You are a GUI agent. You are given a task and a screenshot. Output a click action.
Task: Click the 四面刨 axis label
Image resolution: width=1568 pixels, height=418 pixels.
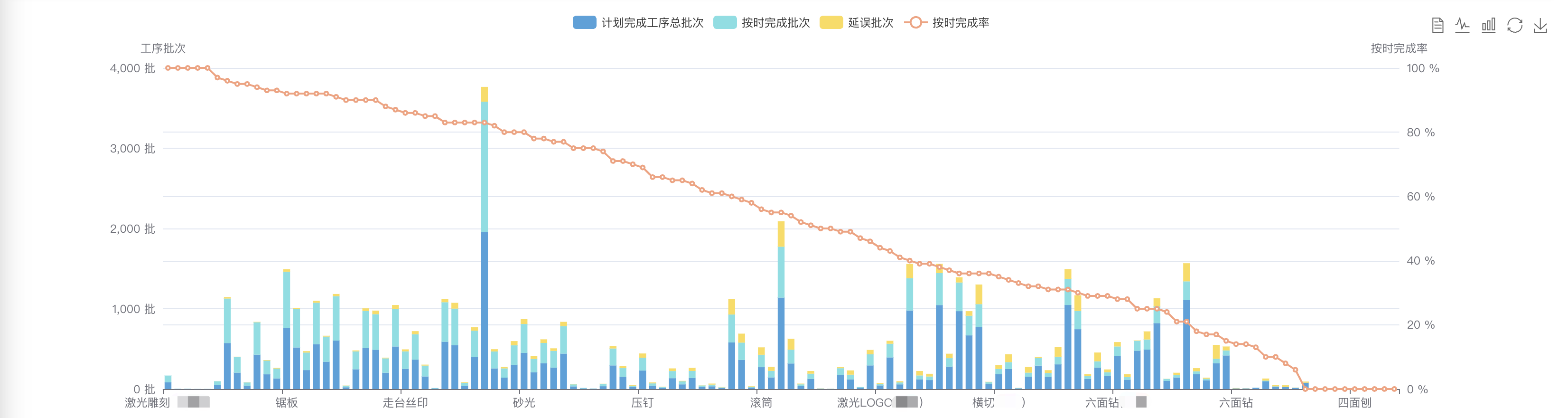(x=1354, y=403)
